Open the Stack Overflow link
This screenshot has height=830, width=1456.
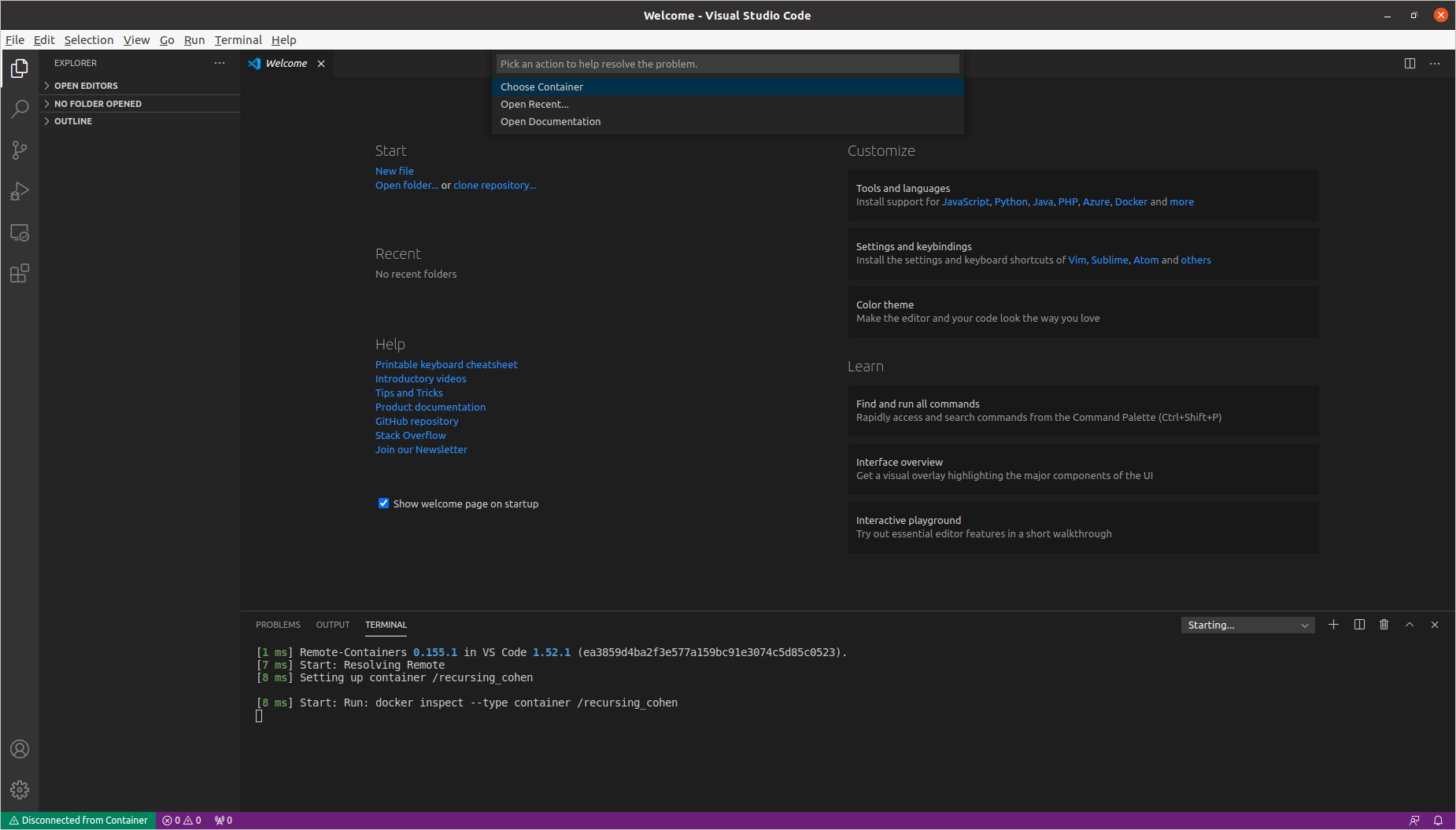411,435
